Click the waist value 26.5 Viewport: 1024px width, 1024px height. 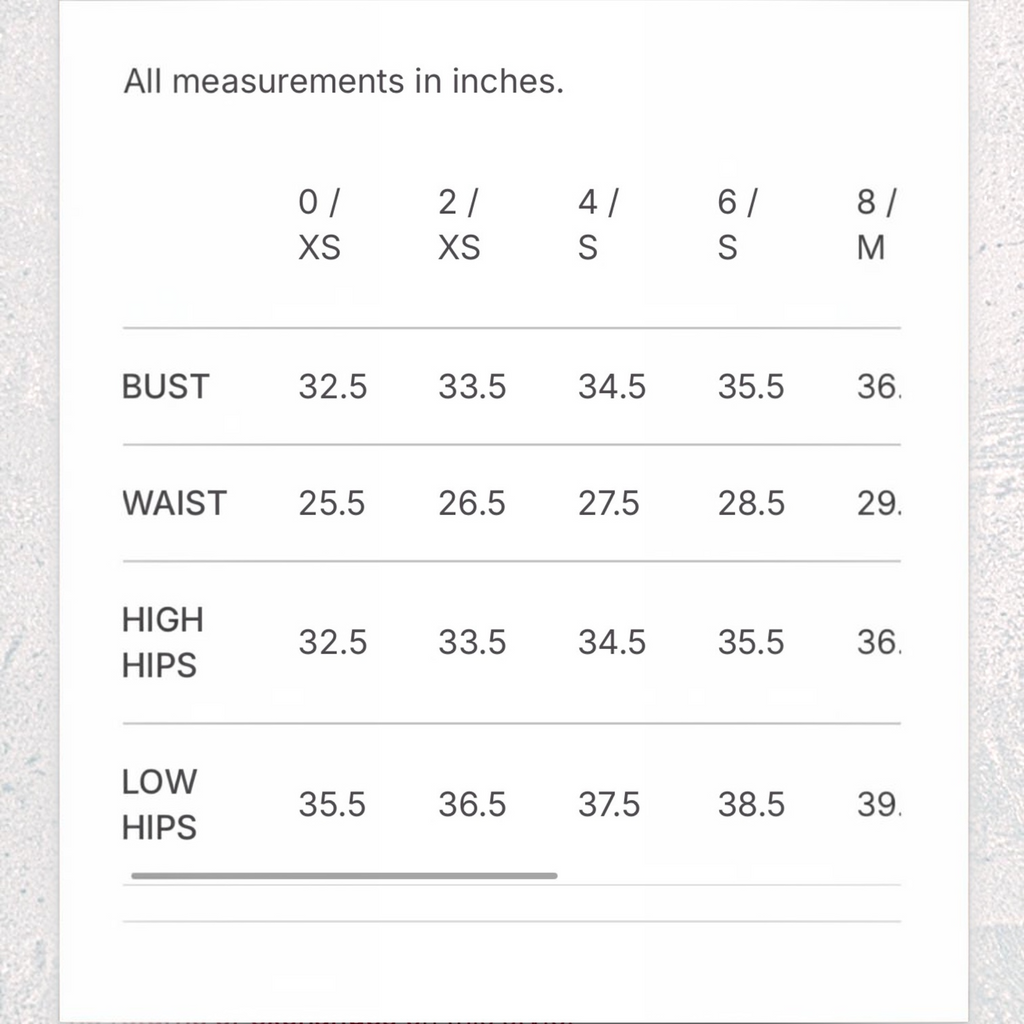[x=472, y=504]
